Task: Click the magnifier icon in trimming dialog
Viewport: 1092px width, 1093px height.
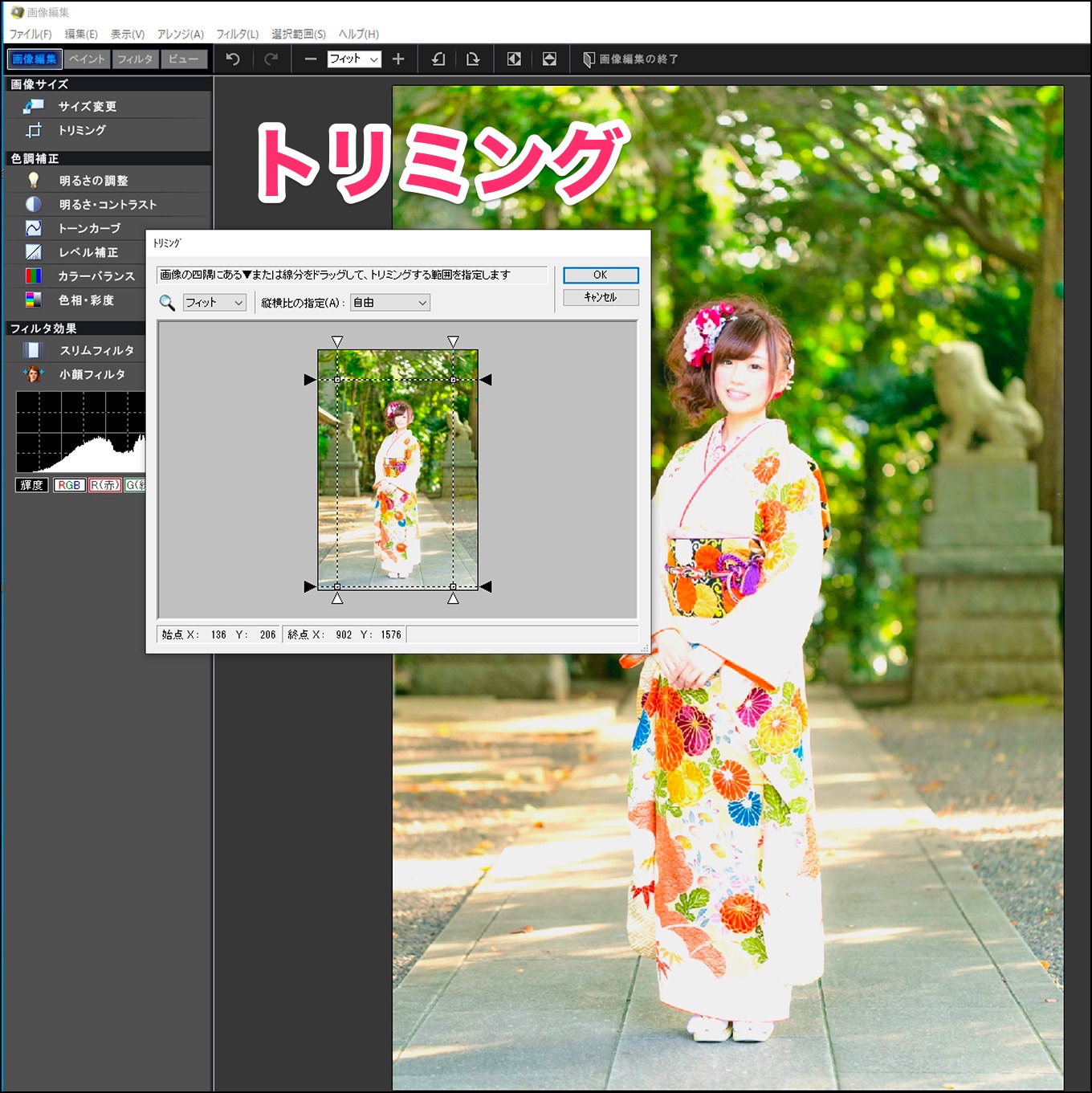Action: click(167, 303)
